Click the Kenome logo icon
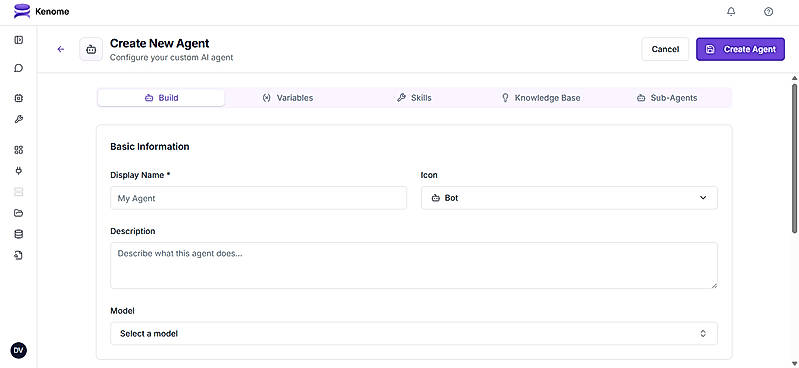This screenshot has width=799, height=368. click(22, 11)
